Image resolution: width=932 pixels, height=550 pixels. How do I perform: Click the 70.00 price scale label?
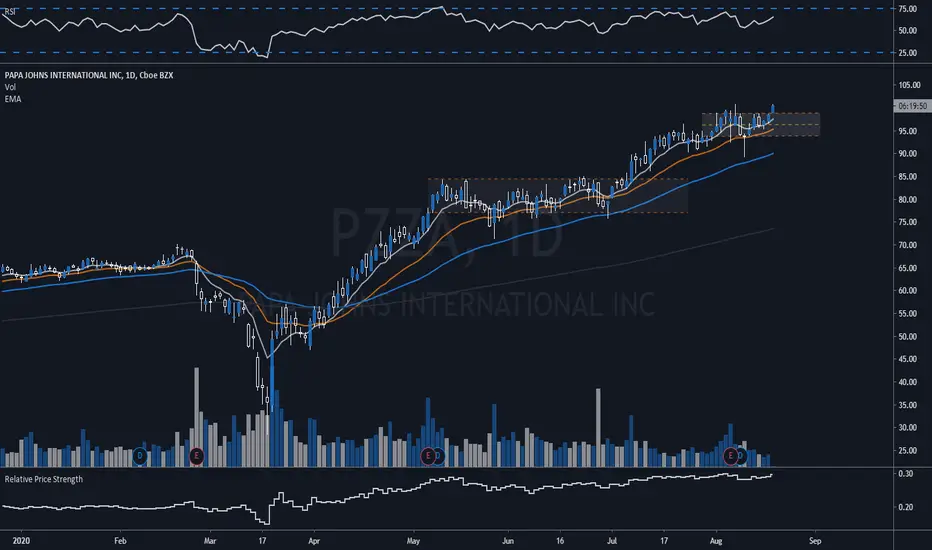click(x=907, y=245)
